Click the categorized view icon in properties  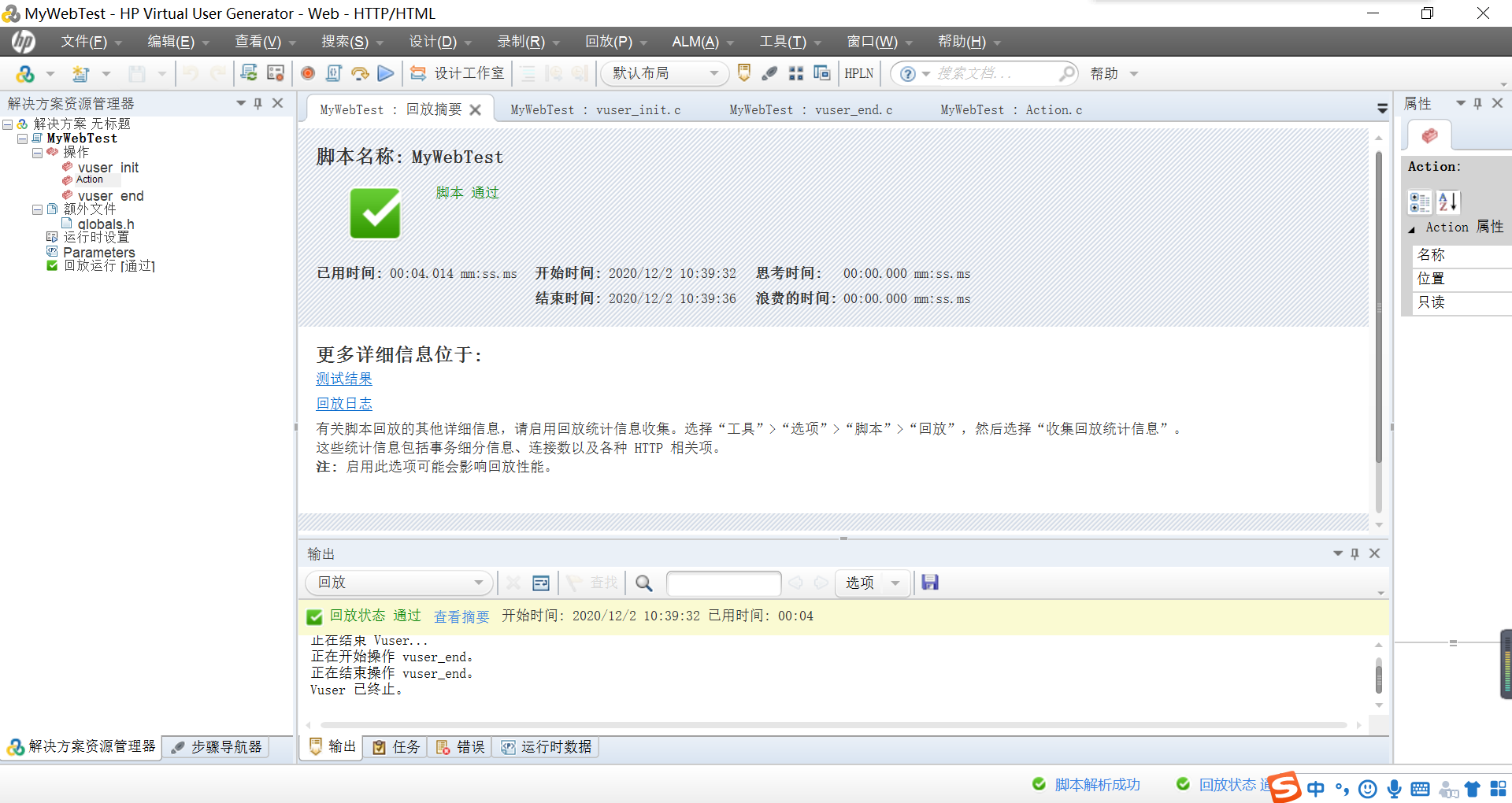tap(1420, 202)
